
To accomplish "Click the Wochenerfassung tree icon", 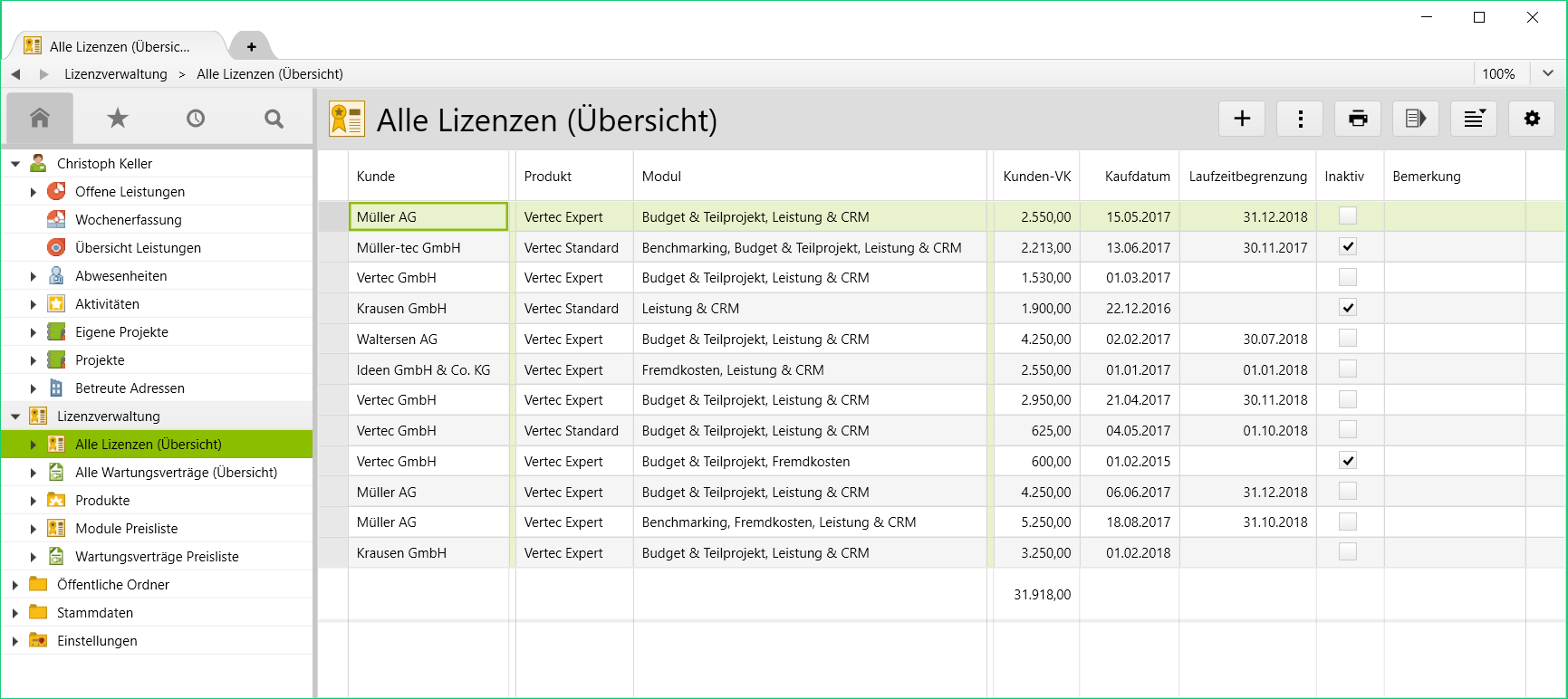I will [56, 219].
